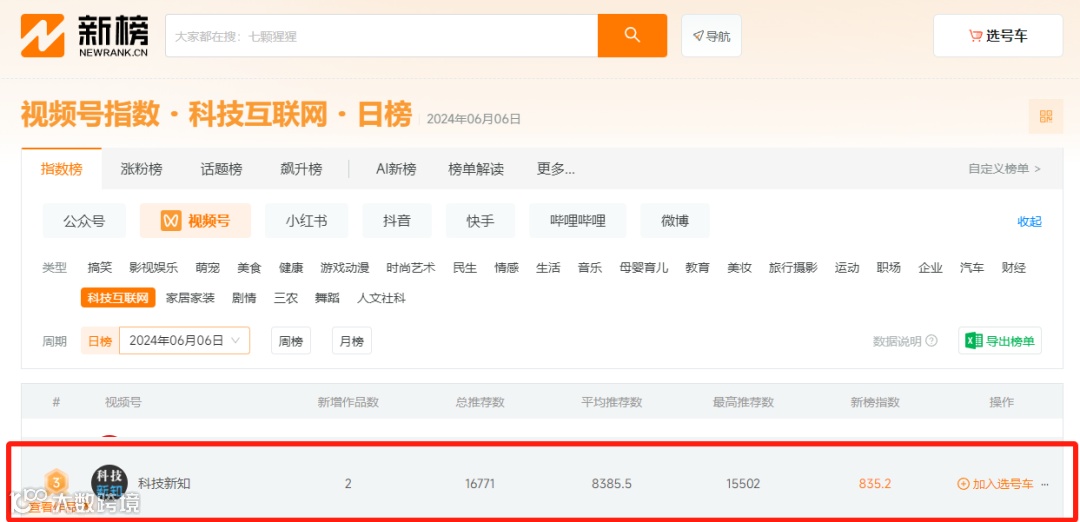Open the 更多... menu

556,169
